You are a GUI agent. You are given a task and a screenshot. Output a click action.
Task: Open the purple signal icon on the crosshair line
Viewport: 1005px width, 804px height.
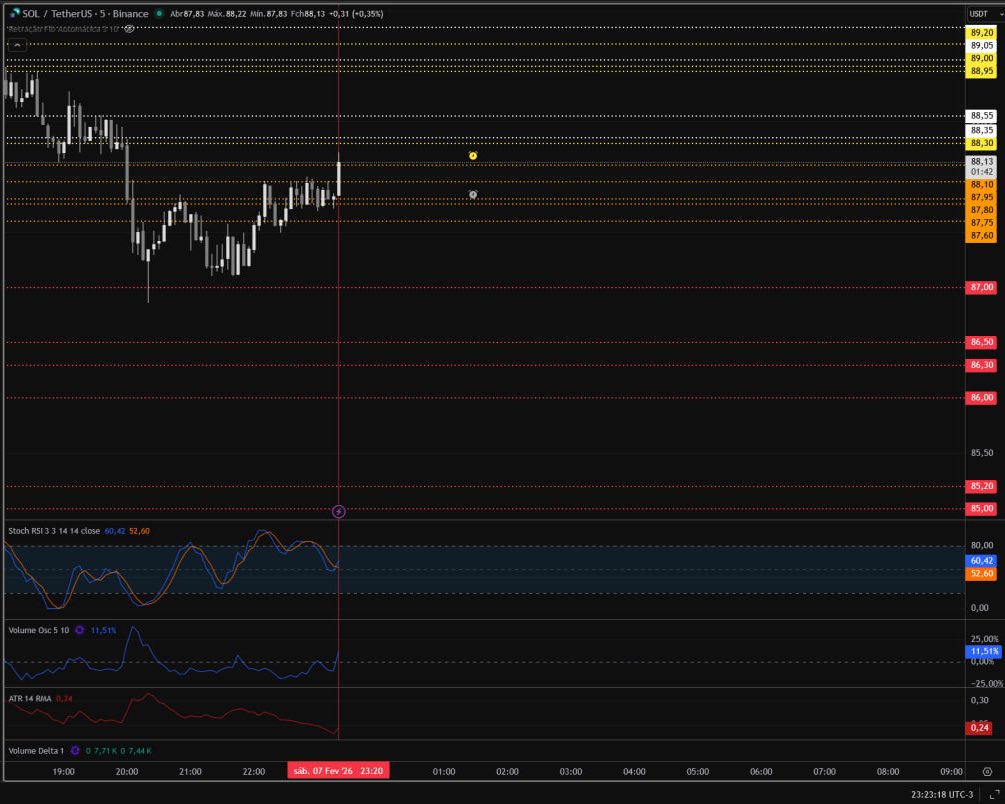tap(338, 512)
